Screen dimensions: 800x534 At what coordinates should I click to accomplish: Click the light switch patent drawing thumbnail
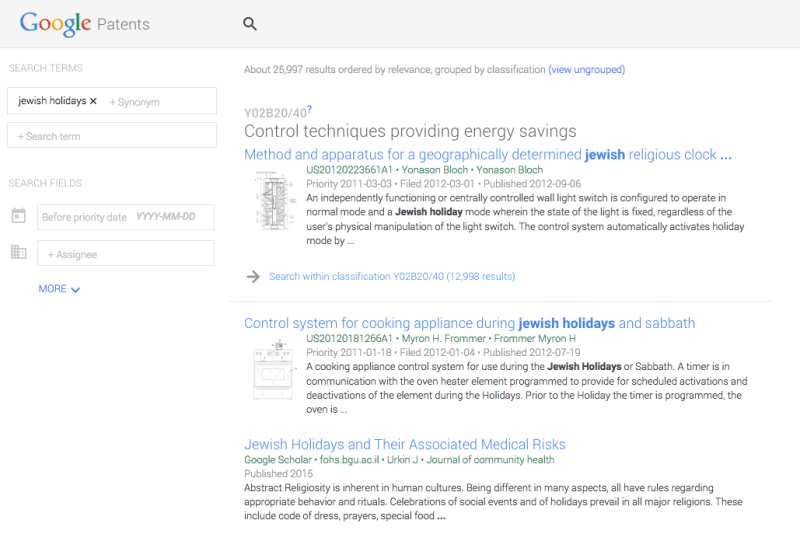pyautogui.click(x=271, y=203)
